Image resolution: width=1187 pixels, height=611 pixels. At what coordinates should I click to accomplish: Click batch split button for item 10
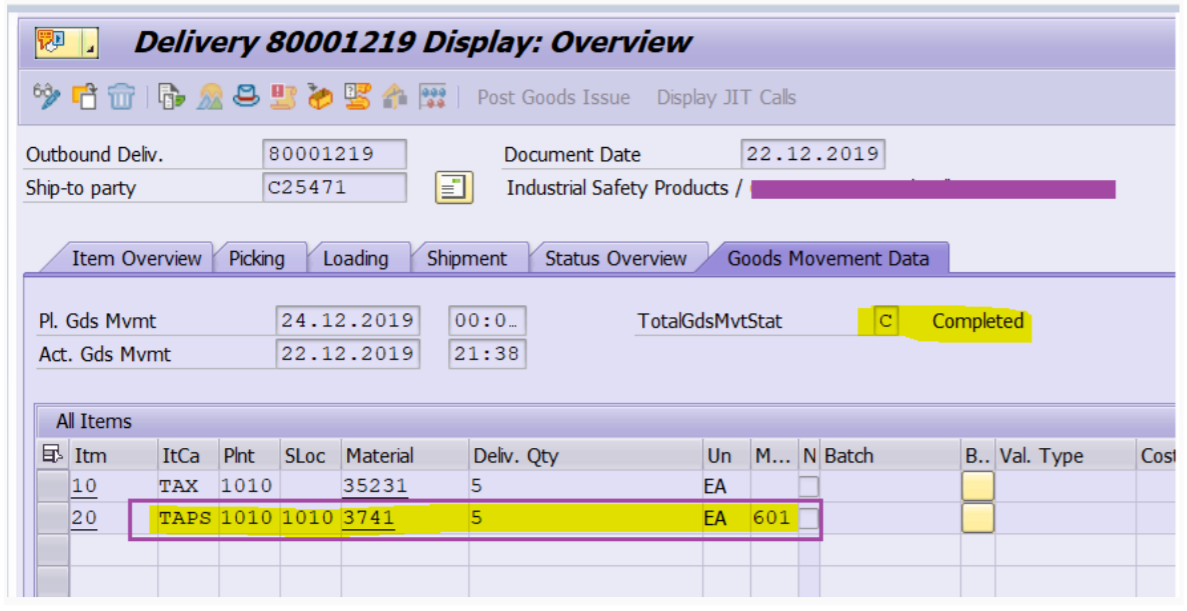tap(978, 487)
